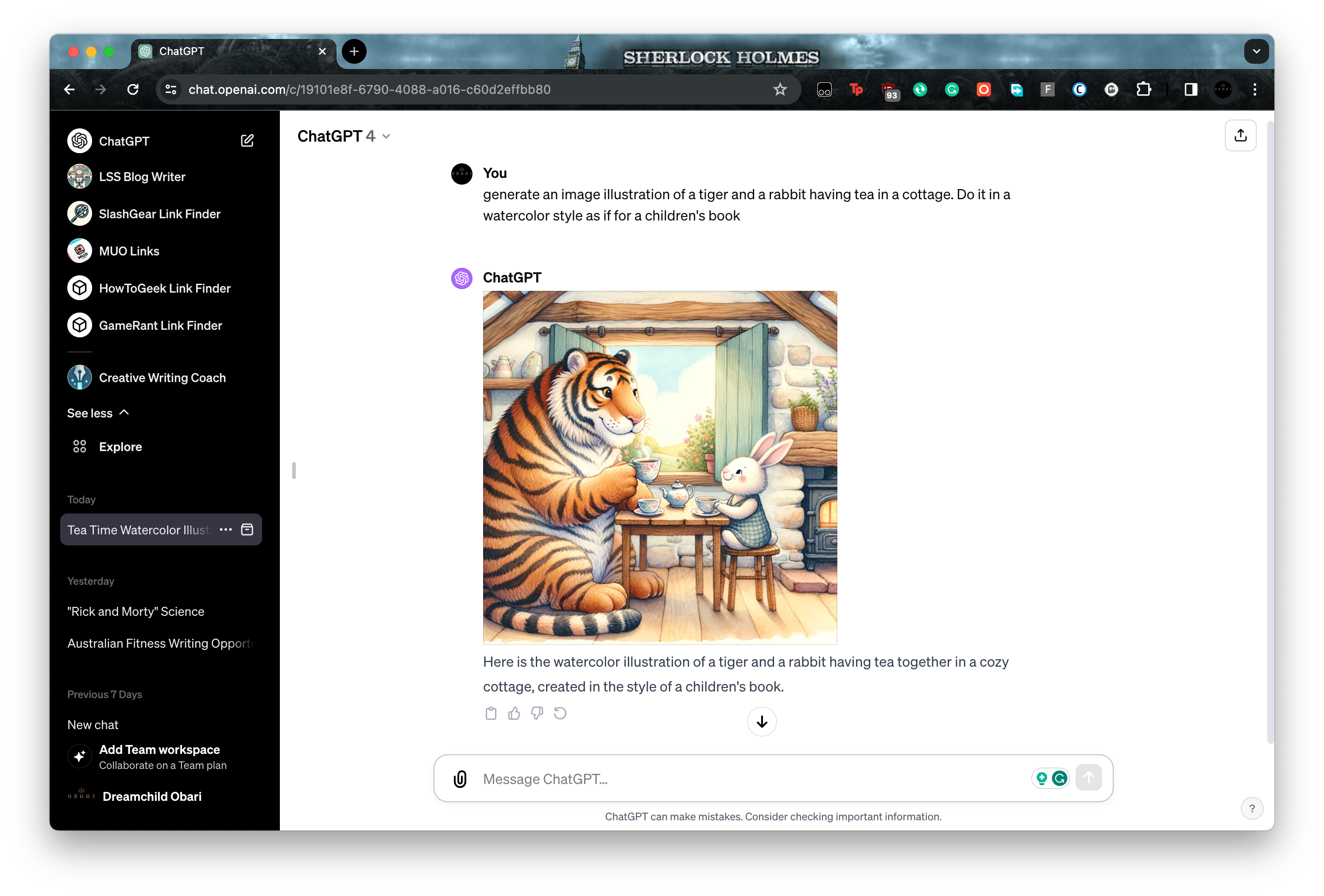Open options menu for Tea Time chat
1324x896 pixels.
coord(225,529)
